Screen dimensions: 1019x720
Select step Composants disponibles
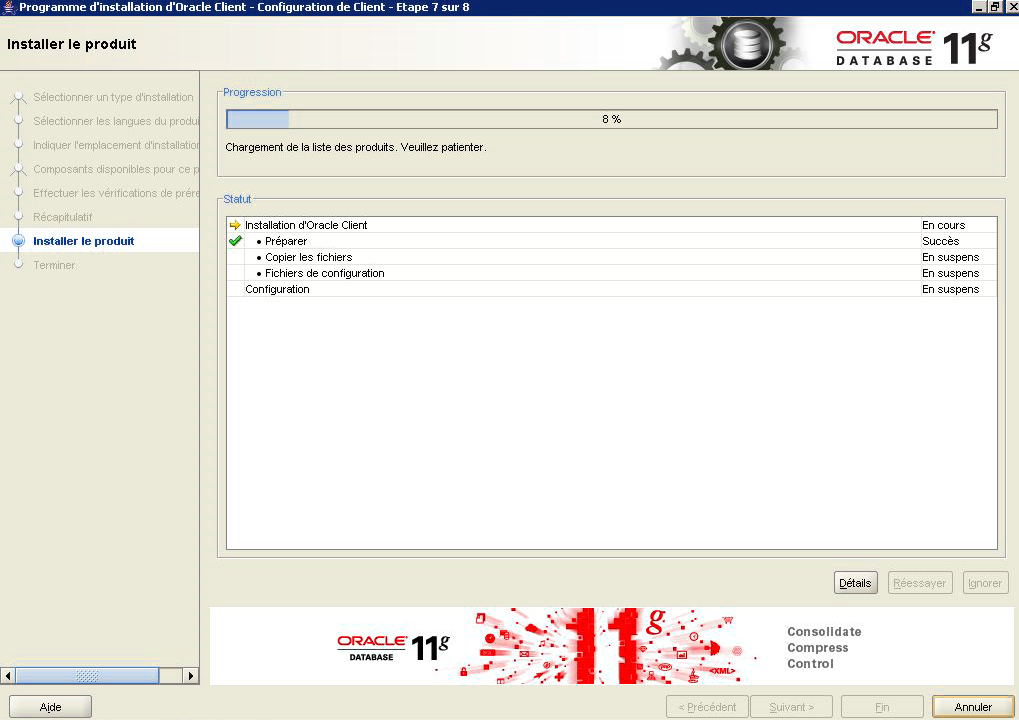(x=116, y=169)
